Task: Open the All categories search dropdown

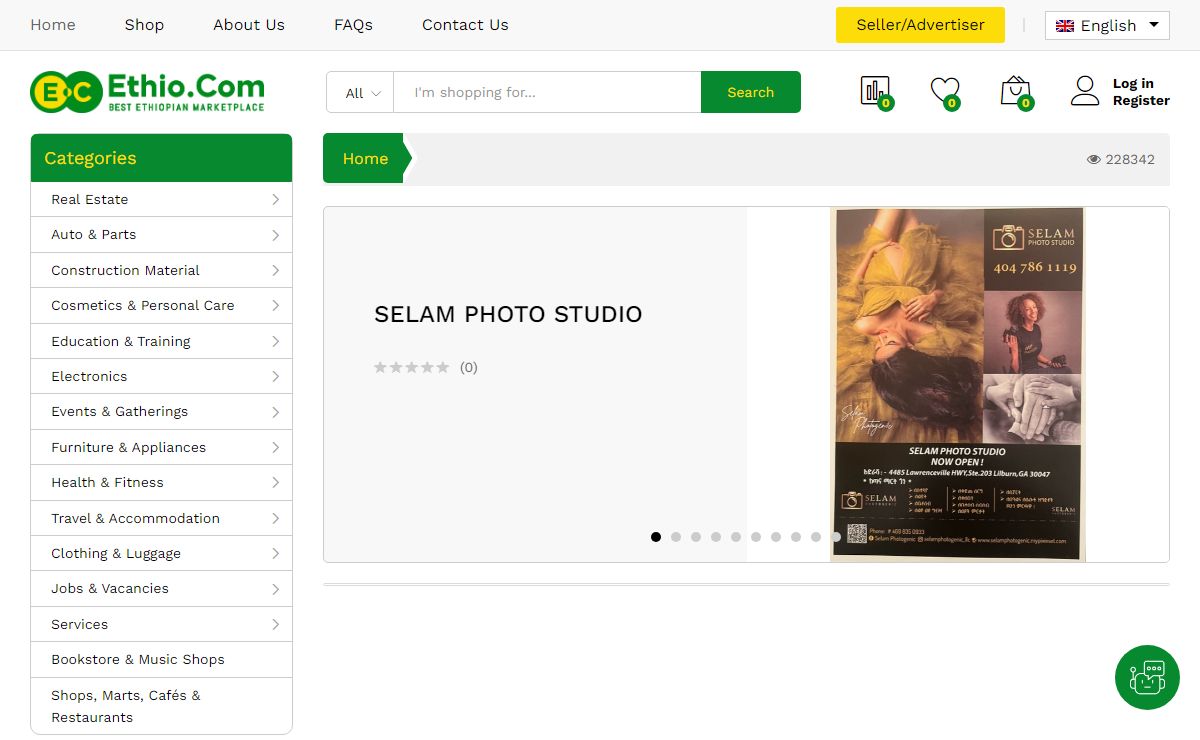Action: coord(360,92)
